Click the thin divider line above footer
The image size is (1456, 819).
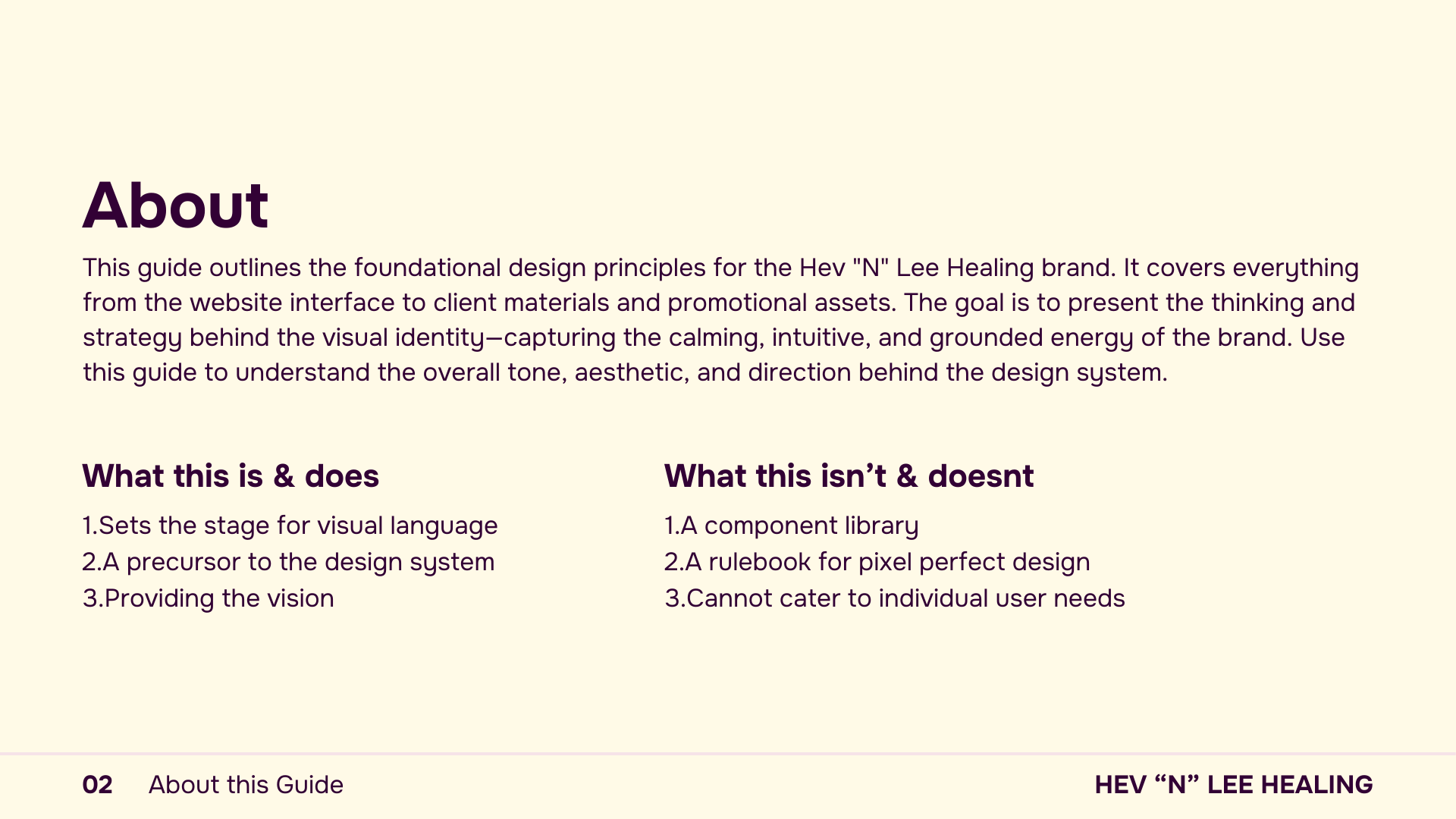tap(728, 754)
